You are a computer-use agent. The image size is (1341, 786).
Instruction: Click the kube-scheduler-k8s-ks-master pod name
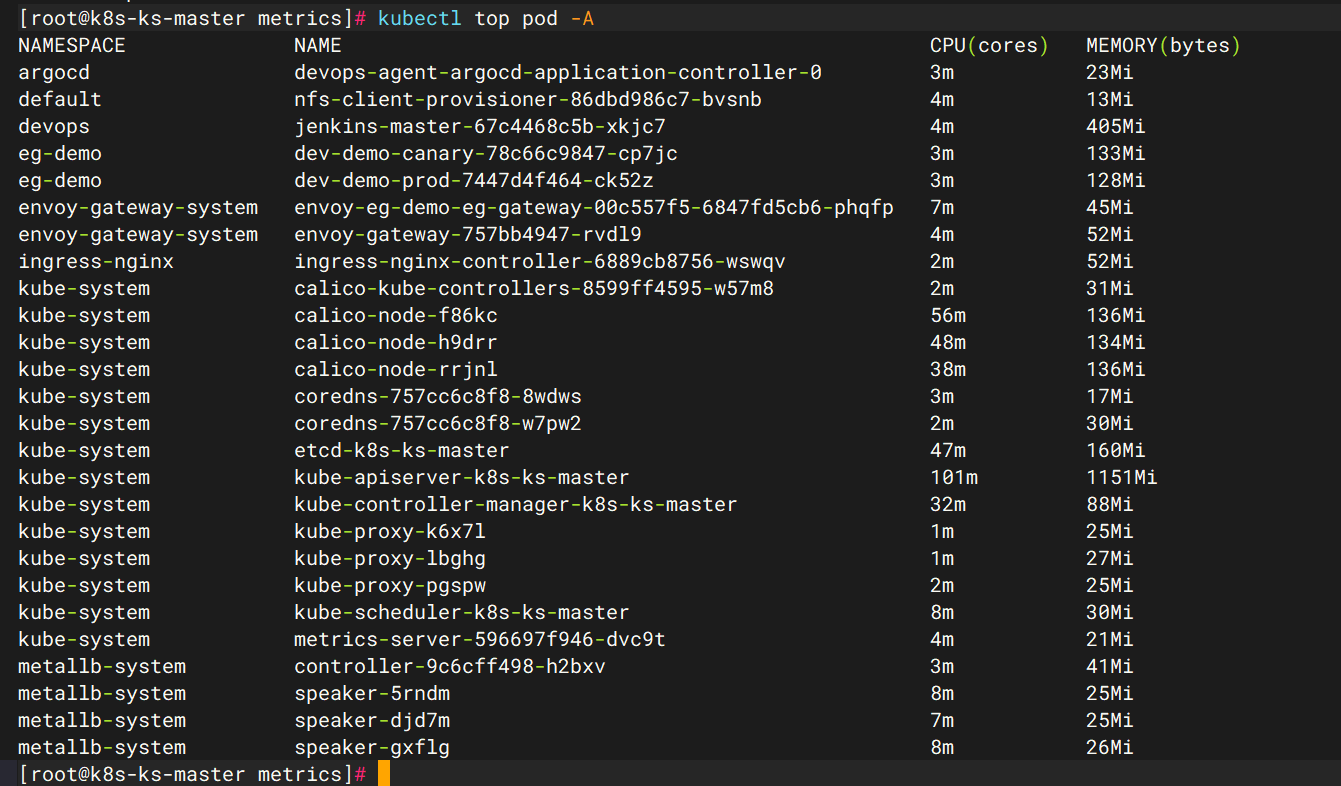click(x=462, y=613)
